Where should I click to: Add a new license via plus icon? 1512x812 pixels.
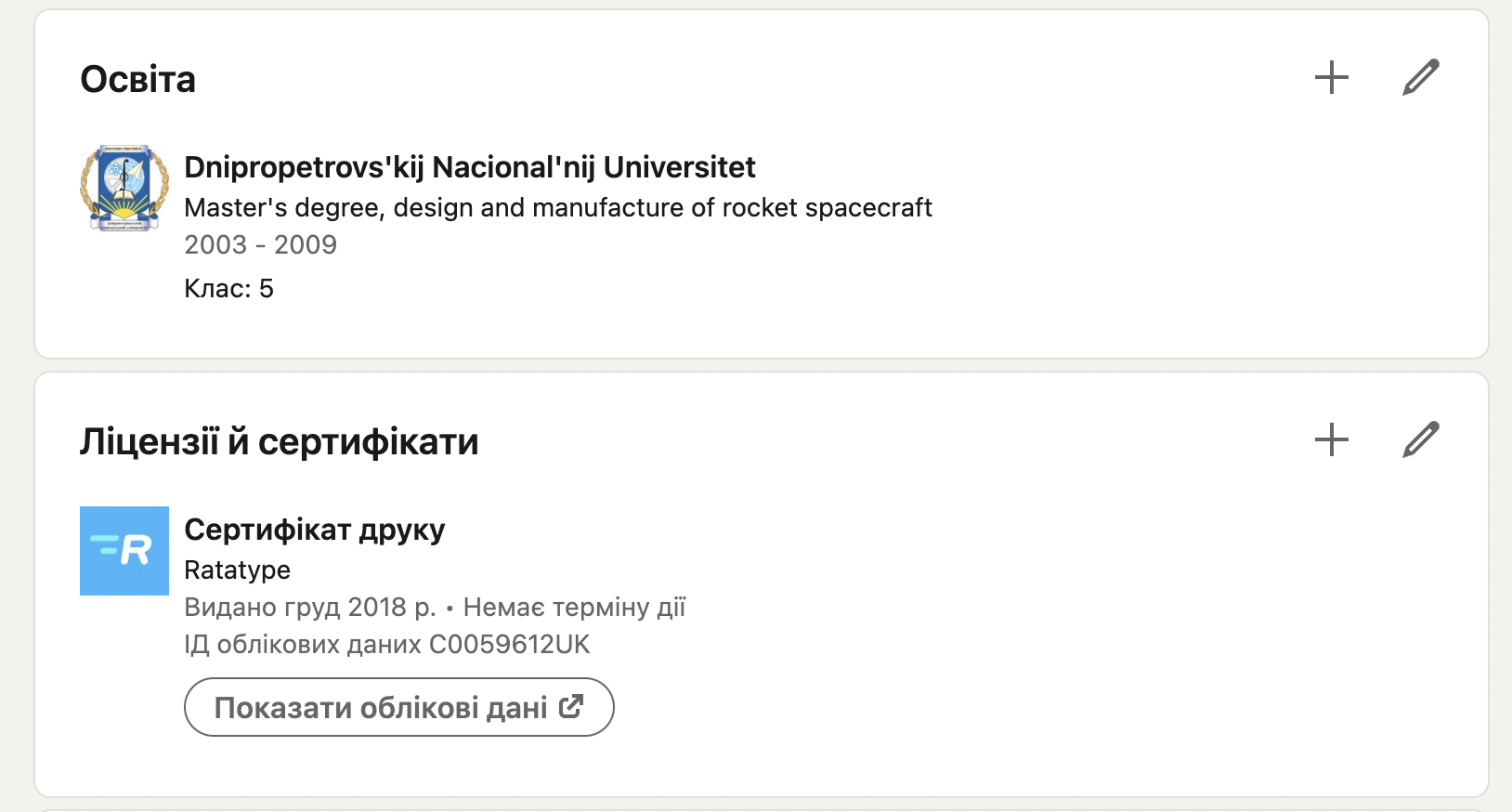click(x=1331, y=439)
